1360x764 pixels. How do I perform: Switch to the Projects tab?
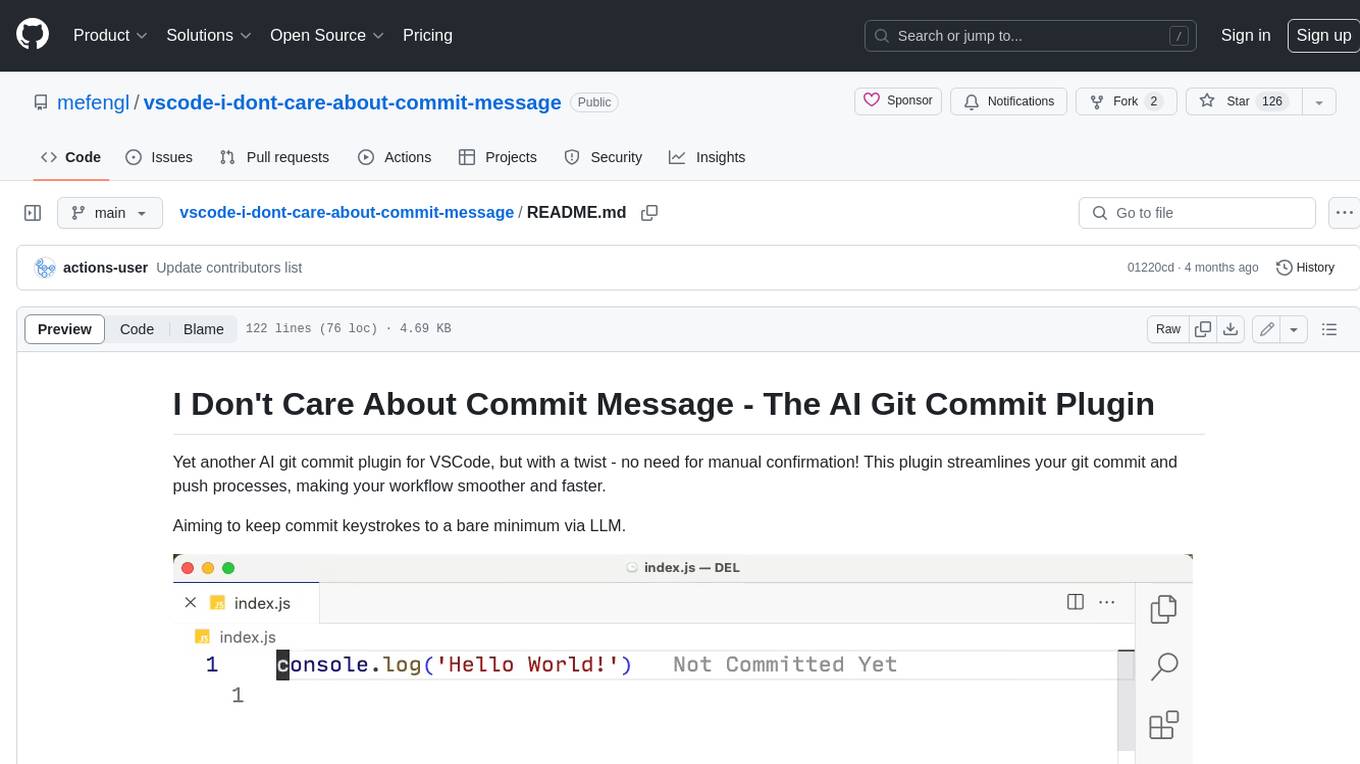pyautogui.click(x=497, y=157)
